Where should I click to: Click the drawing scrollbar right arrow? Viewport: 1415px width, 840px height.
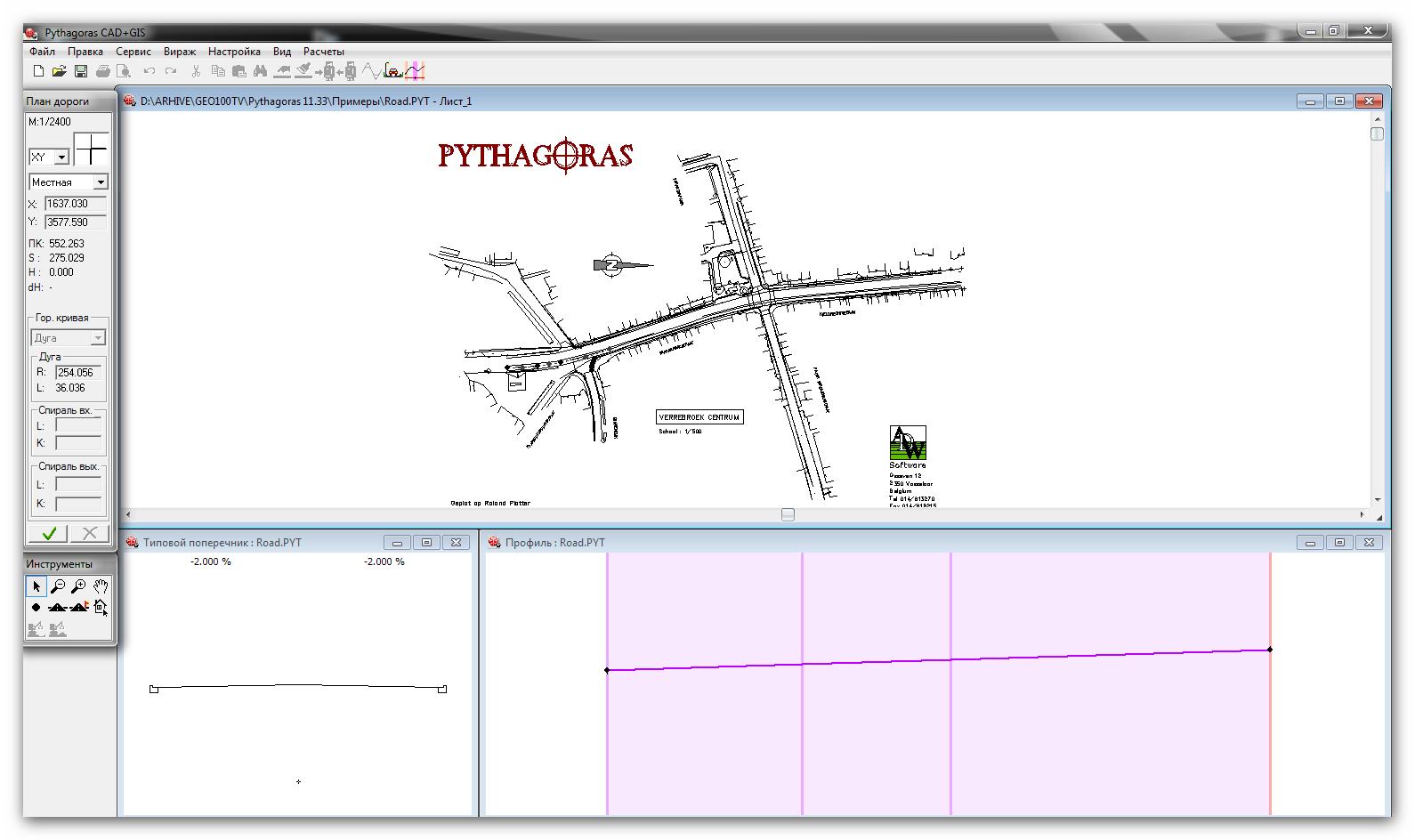(x=1362, y=514)
